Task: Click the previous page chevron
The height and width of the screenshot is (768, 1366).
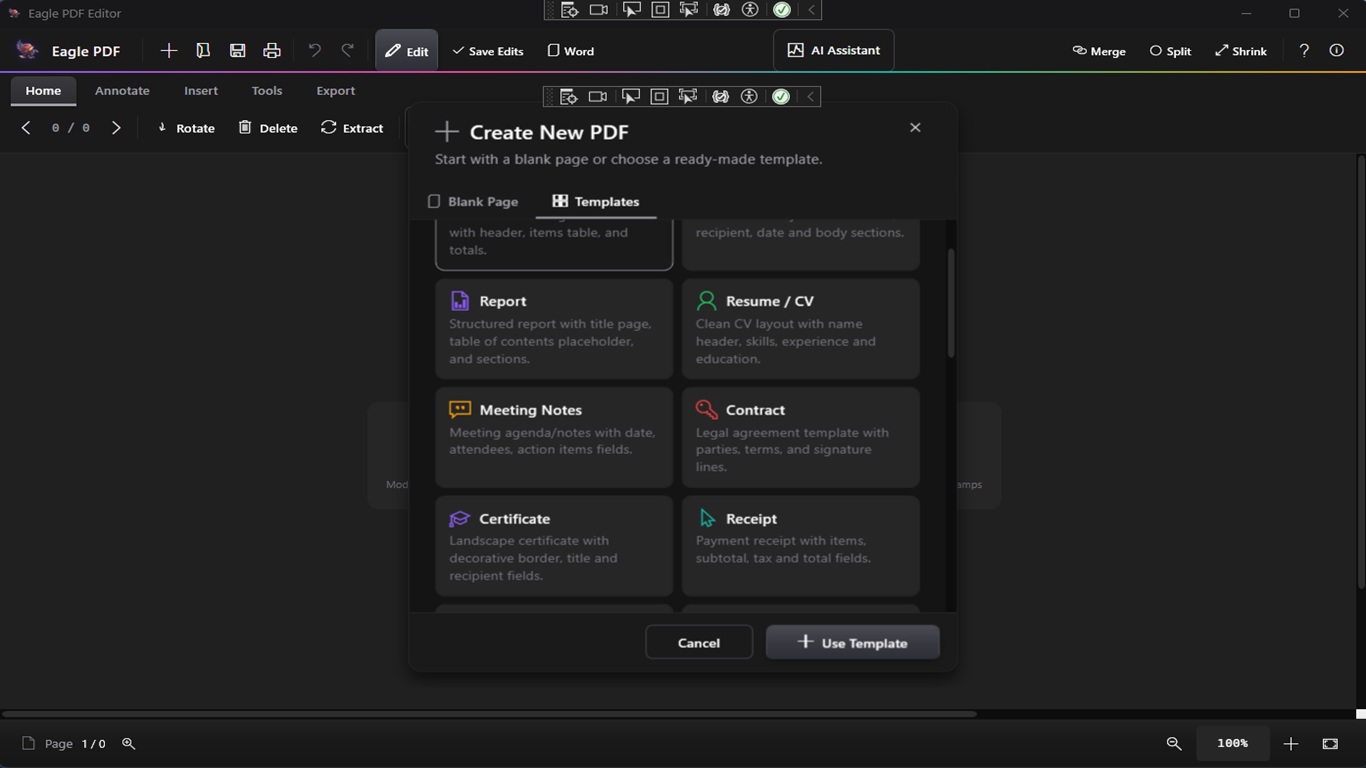Action: tap(26, 128)
